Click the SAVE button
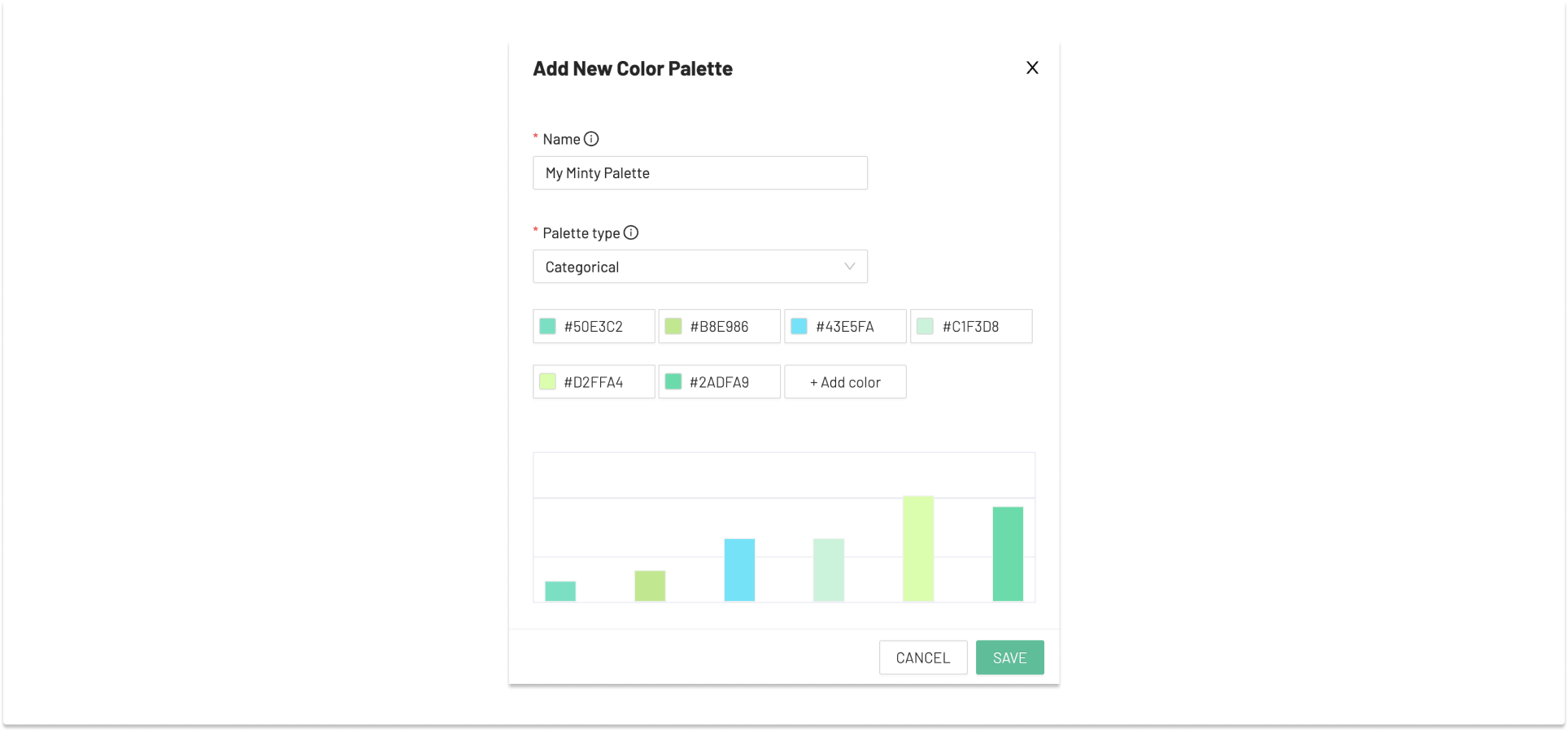 point(1009,657)
